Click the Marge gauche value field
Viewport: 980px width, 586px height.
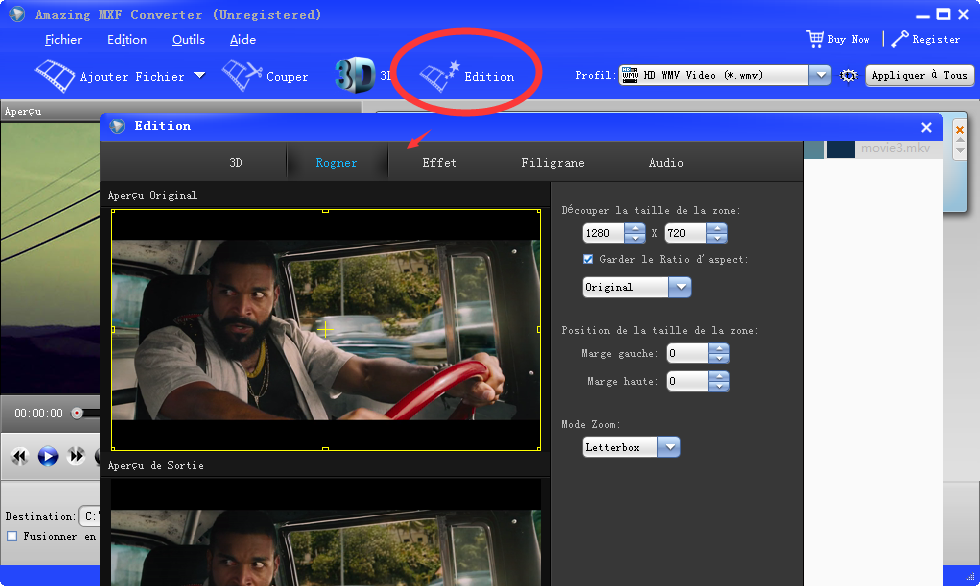688,353
